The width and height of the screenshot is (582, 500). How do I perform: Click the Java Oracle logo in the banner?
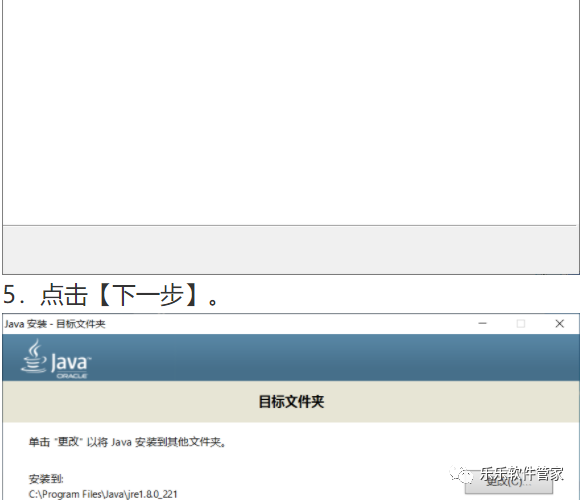click(x=56, y=359)
